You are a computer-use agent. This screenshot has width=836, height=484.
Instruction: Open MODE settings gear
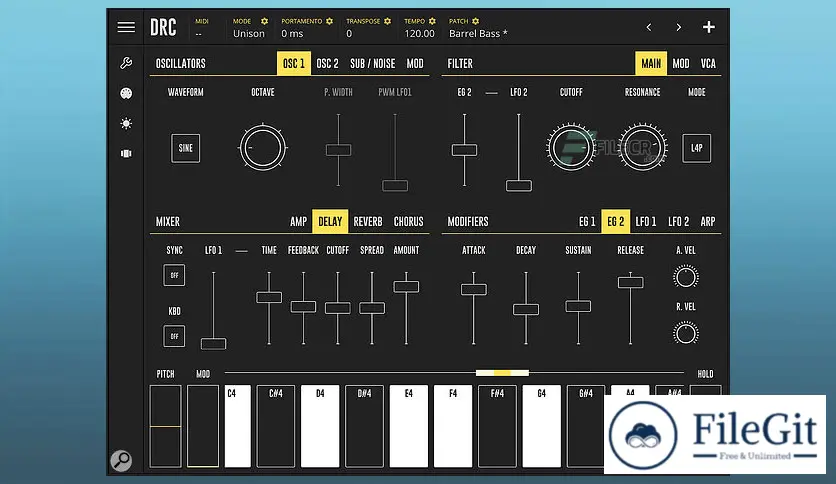[x=264, y=21]
